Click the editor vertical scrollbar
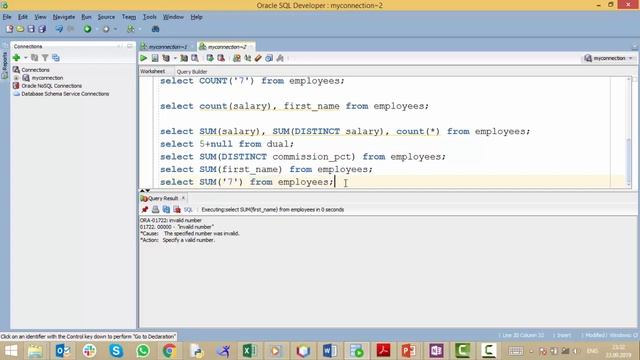The image size is (640, 360). click(629, 131)
